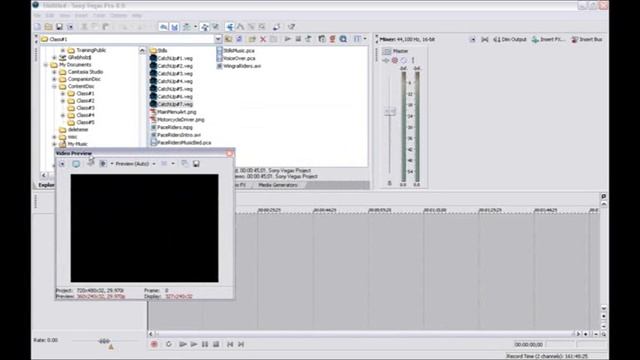The image size is (640, 360).
Task: Toggle the Automatic Crossfades toolbar icon
Action: 175,27
